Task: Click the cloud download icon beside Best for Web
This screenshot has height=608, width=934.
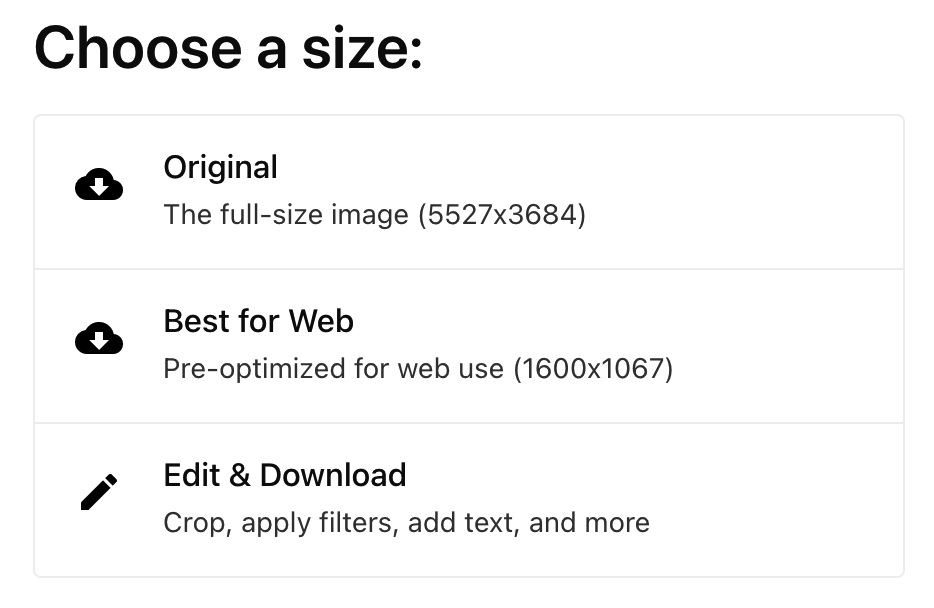Action: (99, 339)
